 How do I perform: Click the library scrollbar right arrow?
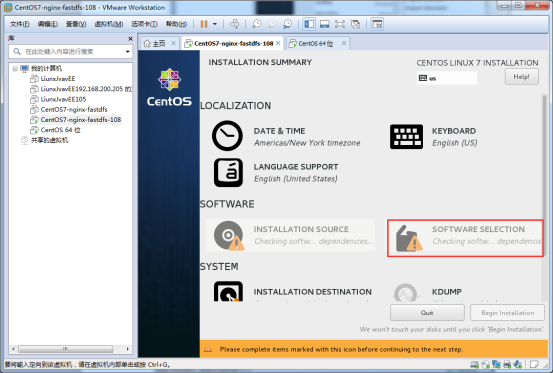[127, 349]
